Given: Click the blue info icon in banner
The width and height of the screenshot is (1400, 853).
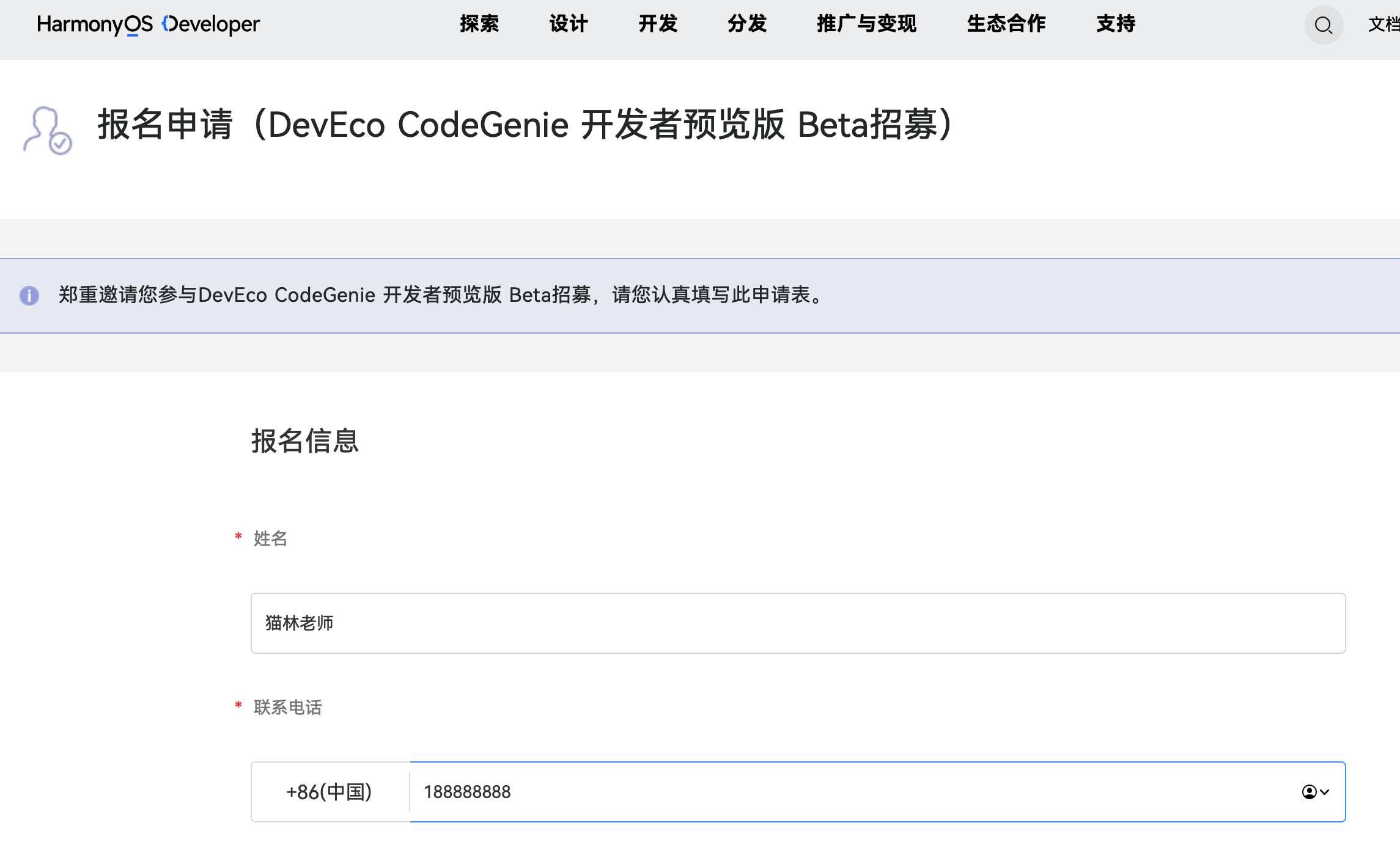Looking at the screenshot, I should 29,296.
